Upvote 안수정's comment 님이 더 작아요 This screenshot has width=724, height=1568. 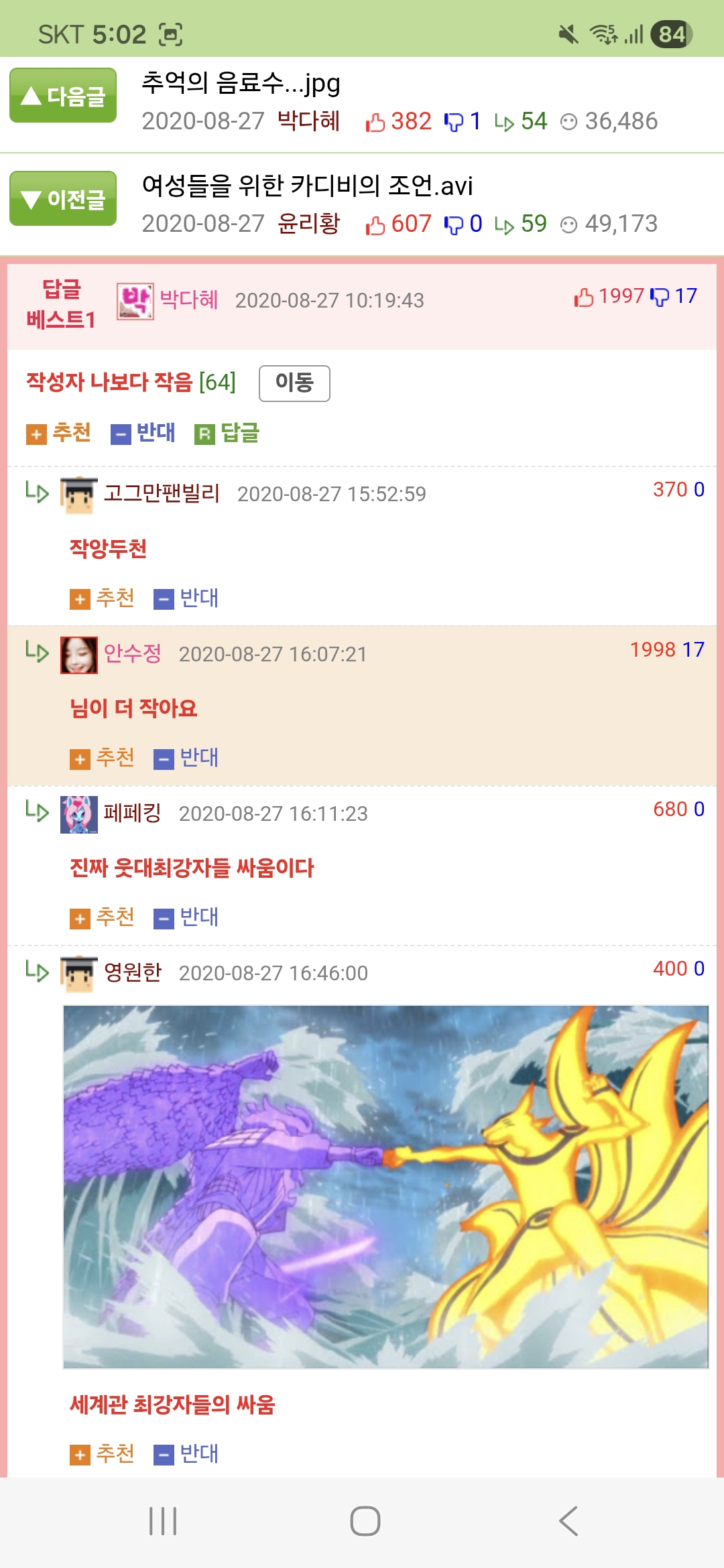coord(102,758)
